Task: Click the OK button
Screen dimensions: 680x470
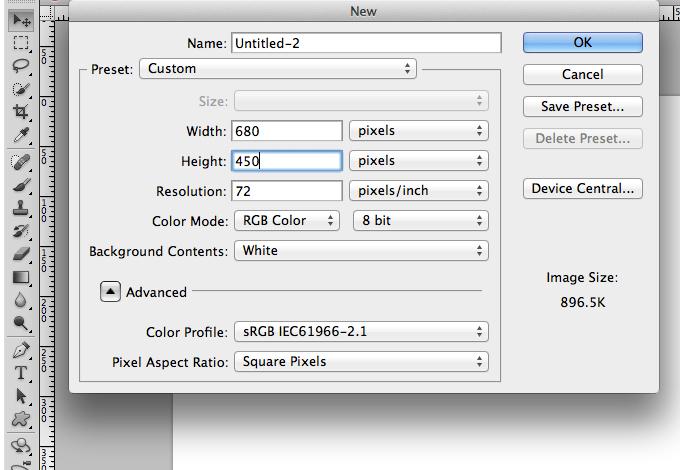Action: [x=582, y=42]
